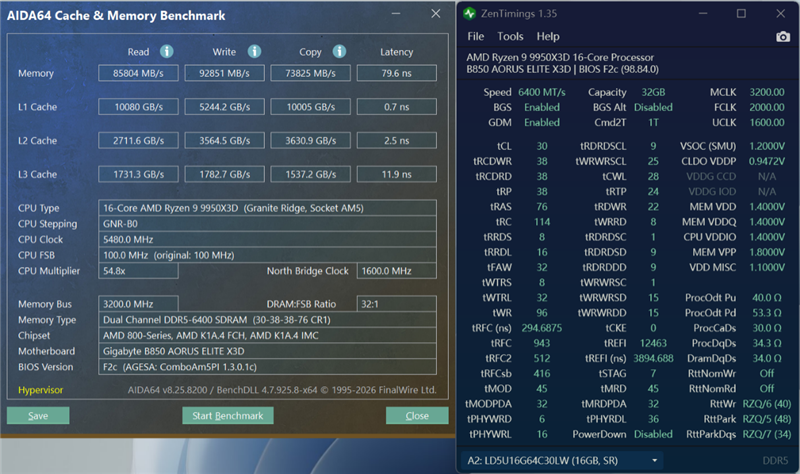Image resolution: width=800 pixels, height=474 pixels.
Task: Click L2 Cache Read value 2711.6 GB/s
Action: [138, 140]
